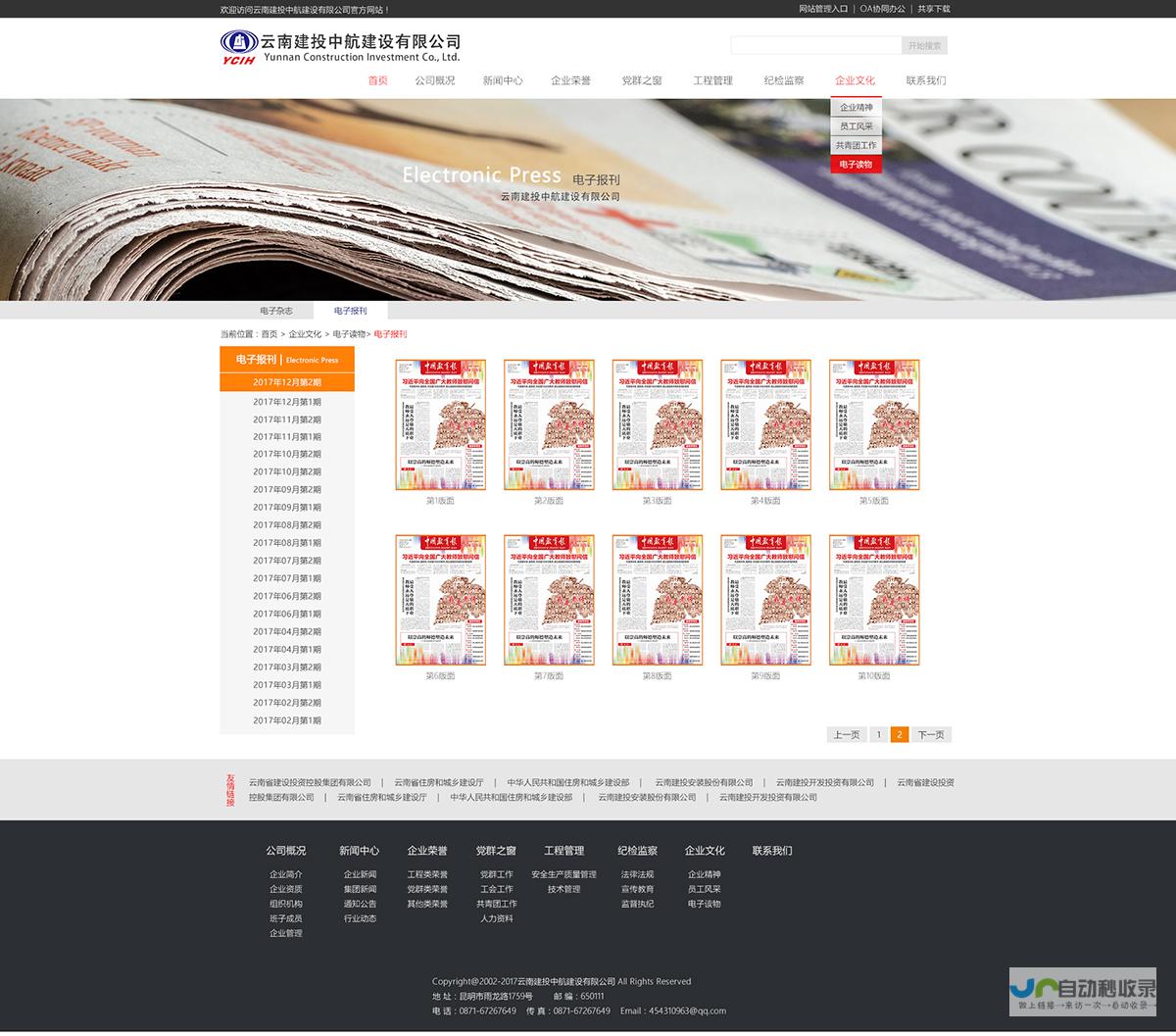Image resolution: width=1176 pixels, height=1036 pixels.
Task: Select 共青团工作 in the dropdown menu
Action: pos(857,145)
